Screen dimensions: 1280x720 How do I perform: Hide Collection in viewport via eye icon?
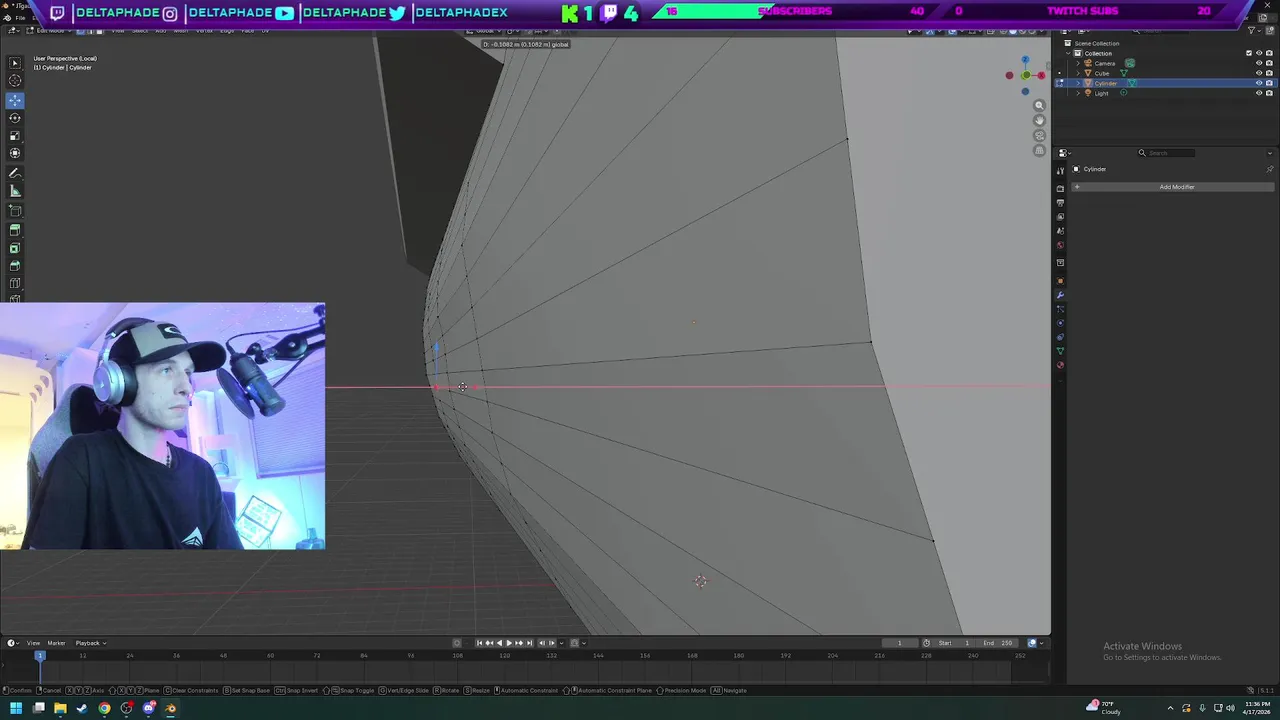(x=1259, y=53)
